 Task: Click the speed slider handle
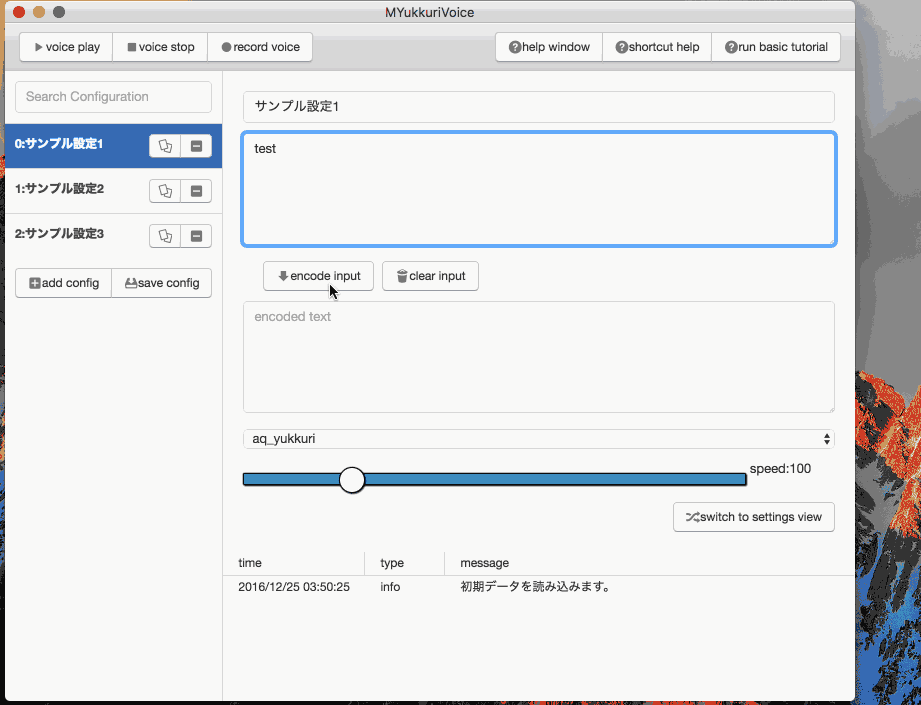coord(352,480)
